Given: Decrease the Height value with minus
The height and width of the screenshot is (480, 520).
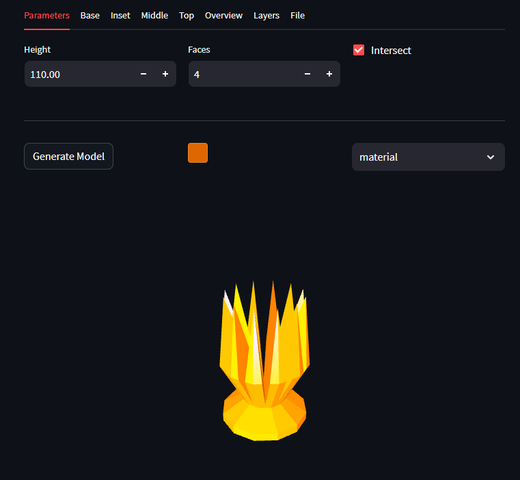Looking at the screenshot, I should (x=143, y=74).
